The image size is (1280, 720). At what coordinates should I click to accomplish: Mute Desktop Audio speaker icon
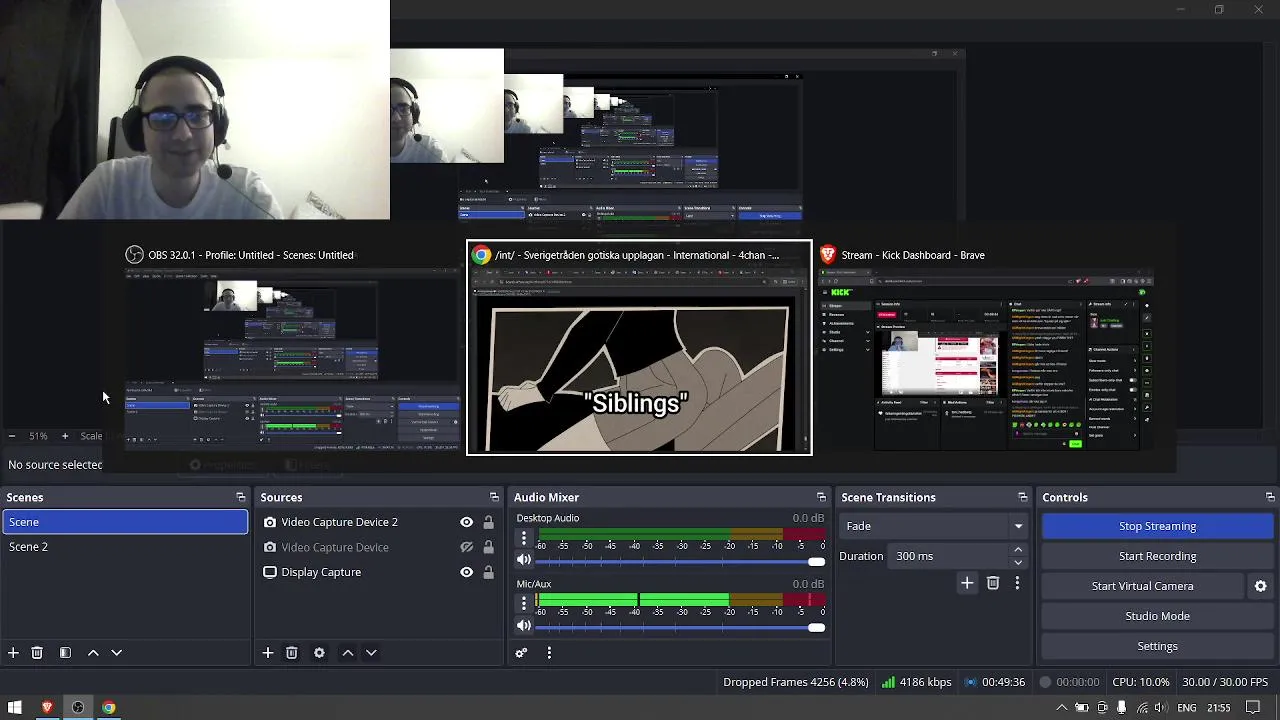(524, 560)
